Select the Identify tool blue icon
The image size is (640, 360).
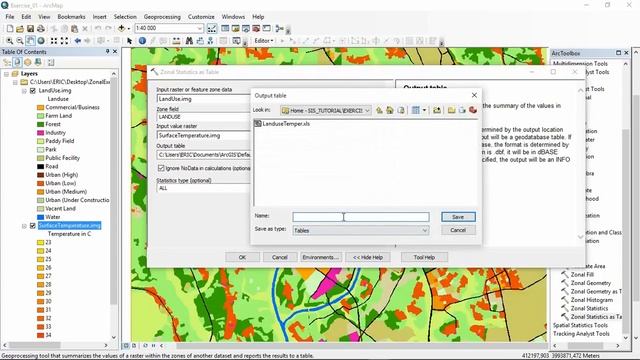tap(142, 41)
